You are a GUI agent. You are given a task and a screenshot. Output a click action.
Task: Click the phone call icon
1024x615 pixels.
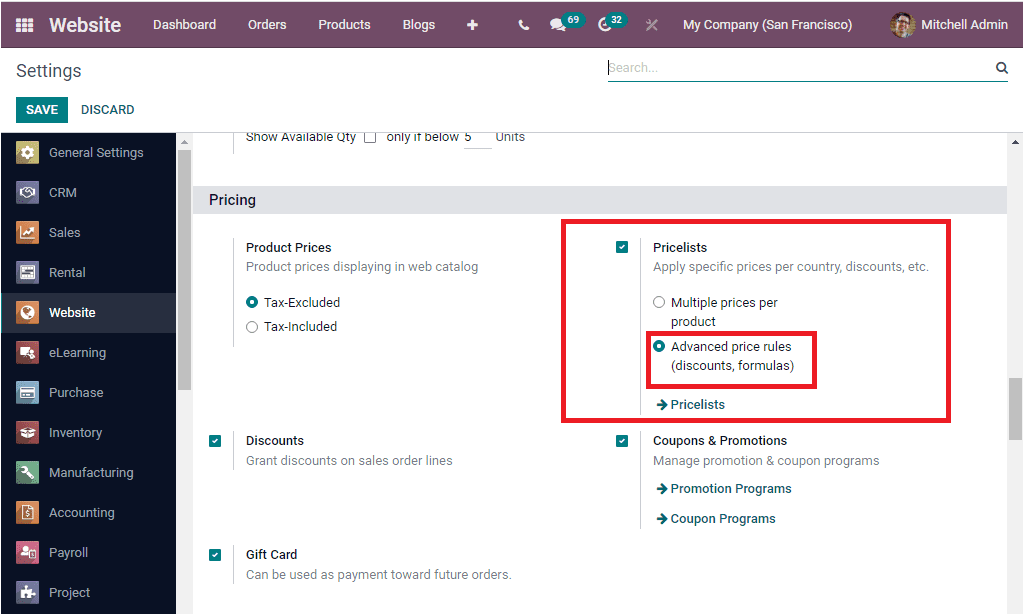point(522,25)
